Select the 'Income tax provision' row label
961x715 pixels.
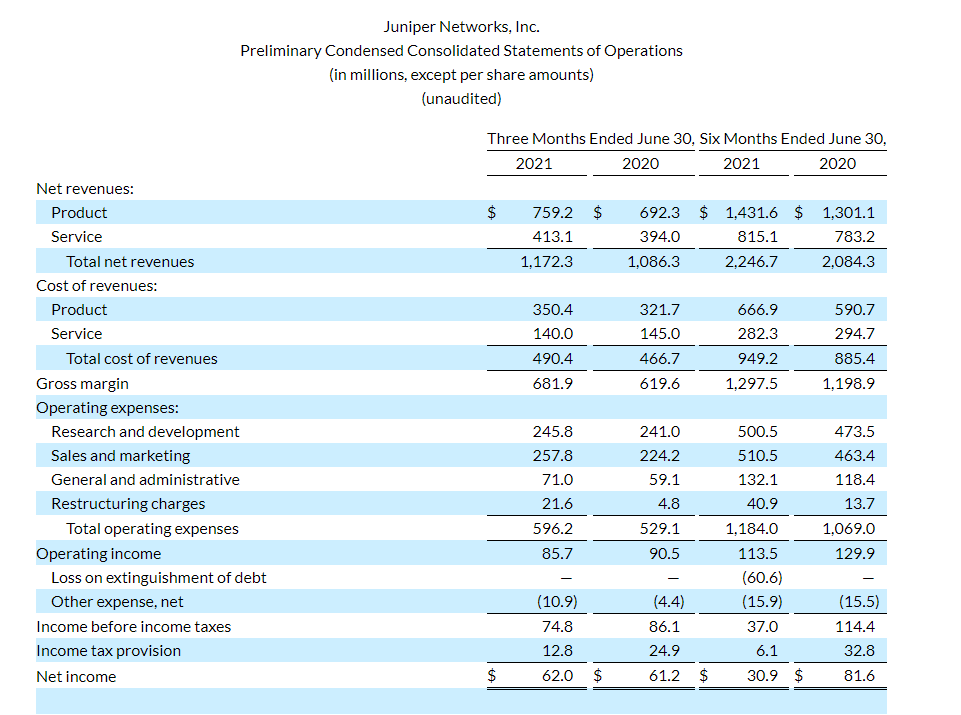[x=108, y=651]
